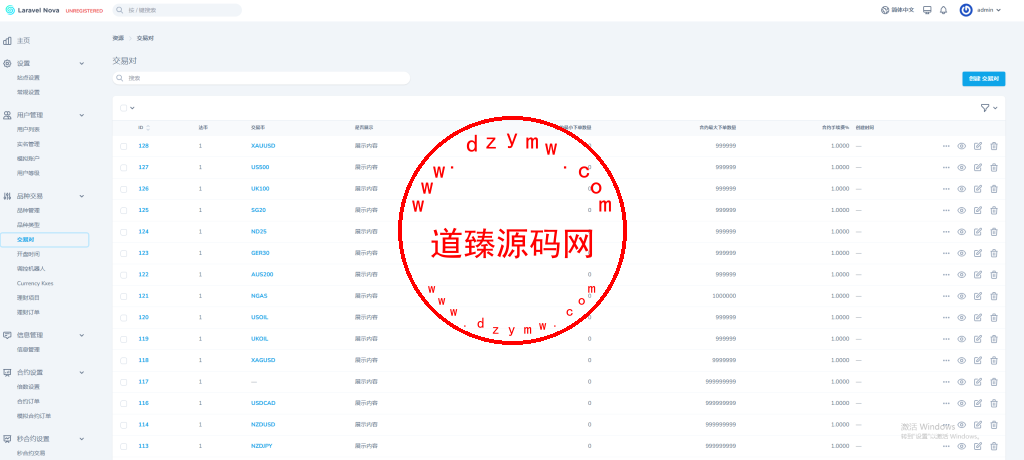Click the monitor theme icon in header
Viewport: 1024px width, 460px height.
coord(927,10)
